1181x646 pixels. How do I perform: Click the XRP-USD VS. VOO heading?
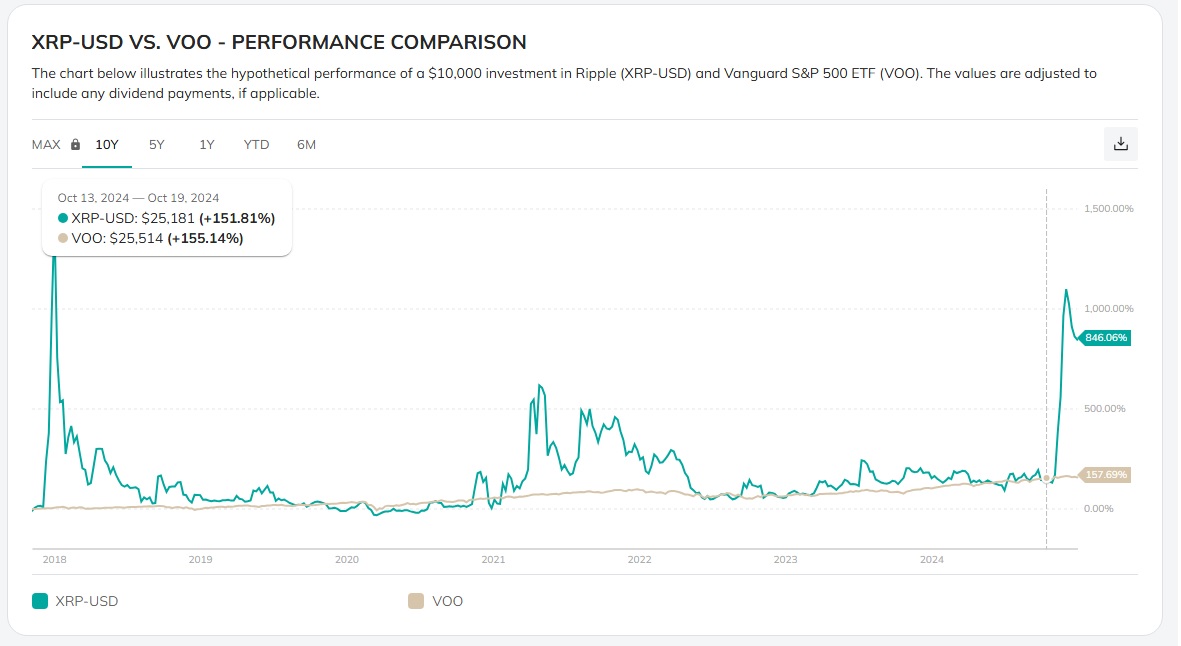[x=279, y=42]
